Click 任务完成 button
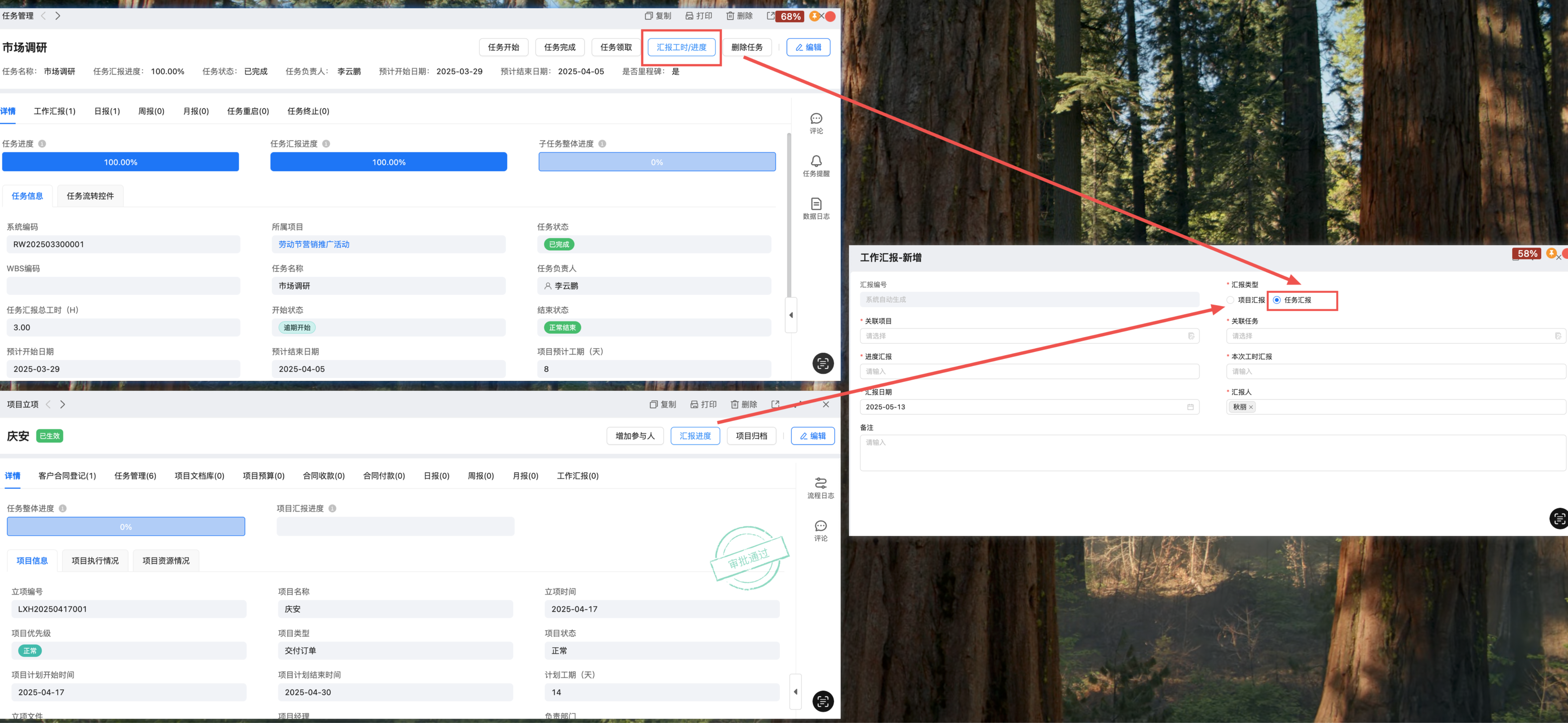 (x=560, y=48)
